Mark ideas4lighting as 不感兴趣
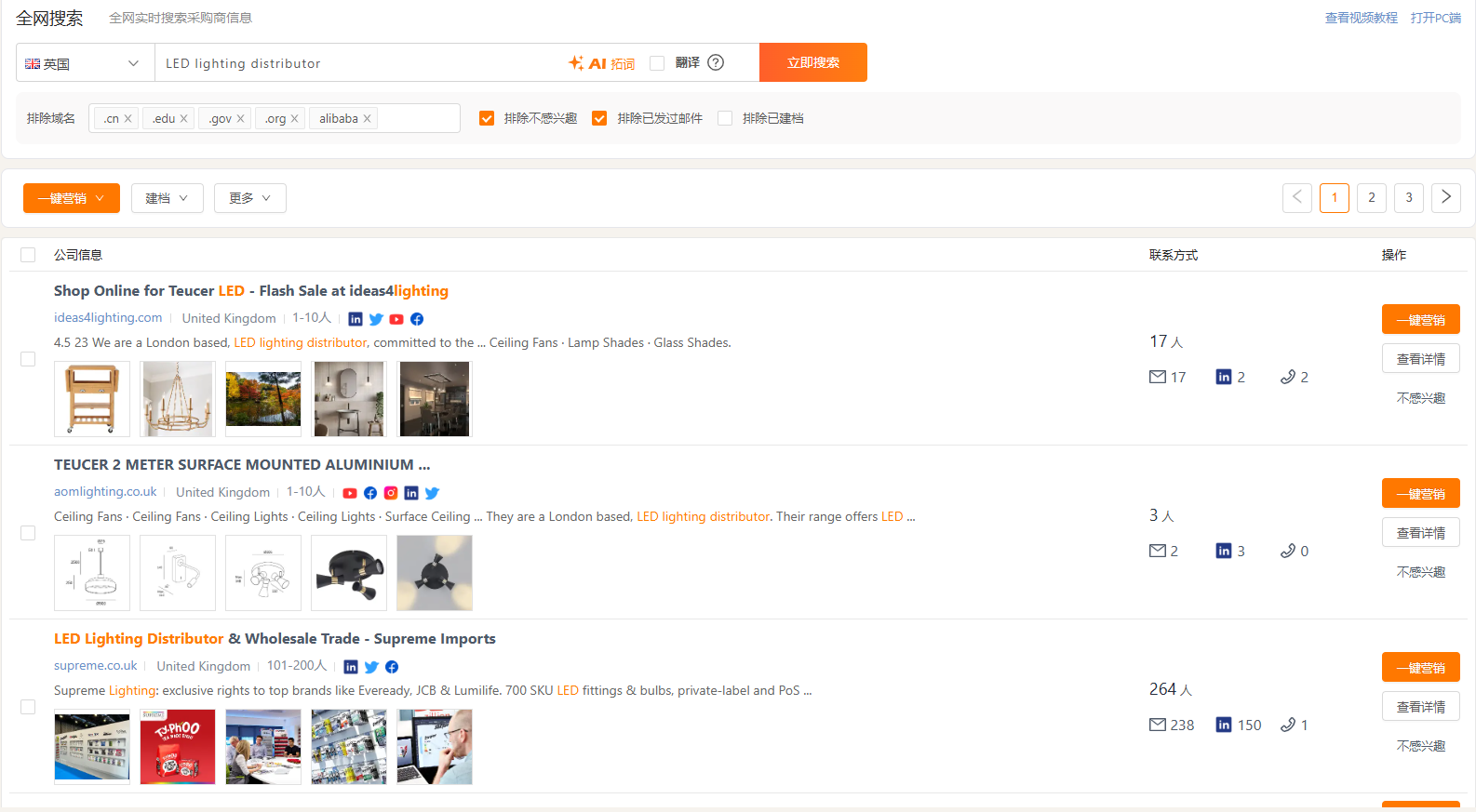 (1421, 398)
